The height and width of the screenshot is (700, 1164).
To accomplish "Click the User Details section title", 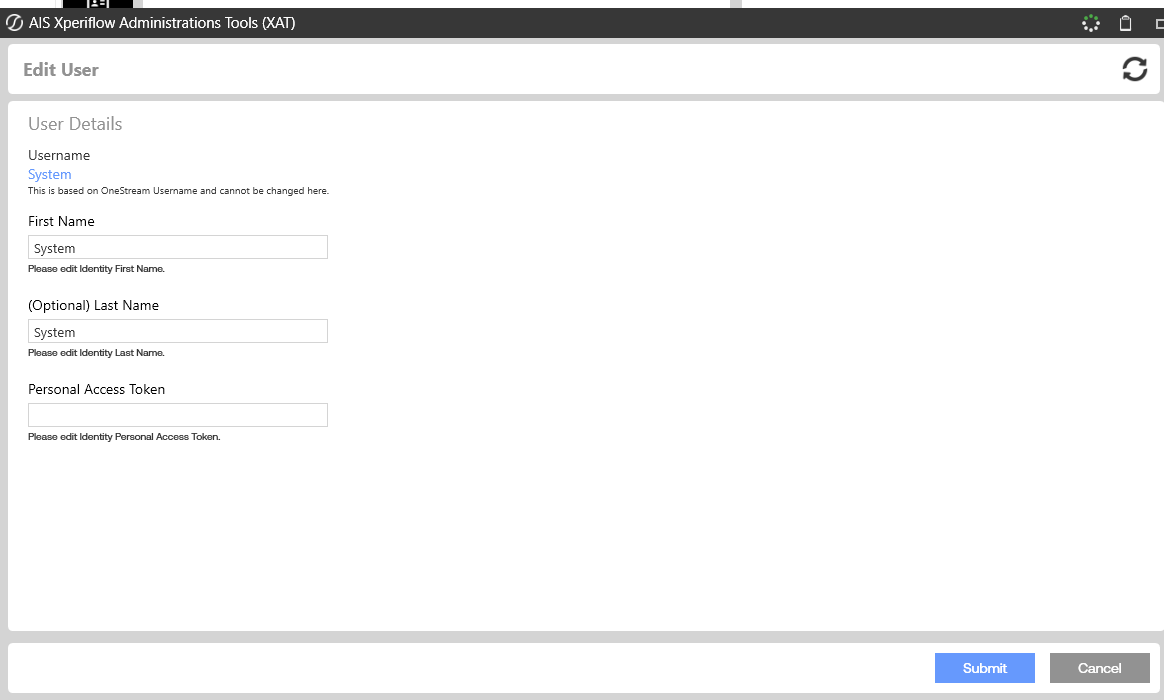I will (75, 124).
